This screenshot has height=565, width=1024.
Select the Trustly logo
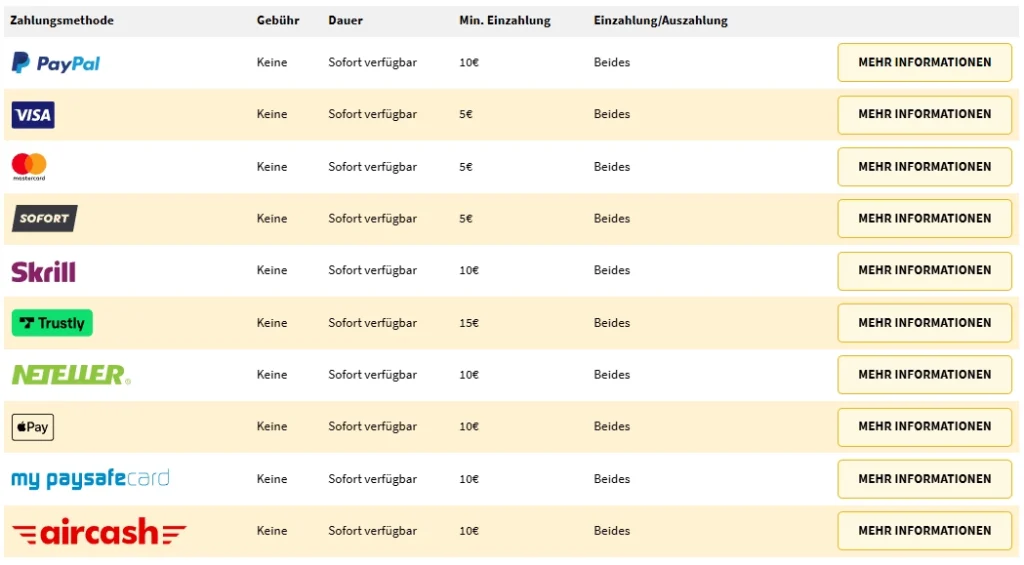point(52,323)
